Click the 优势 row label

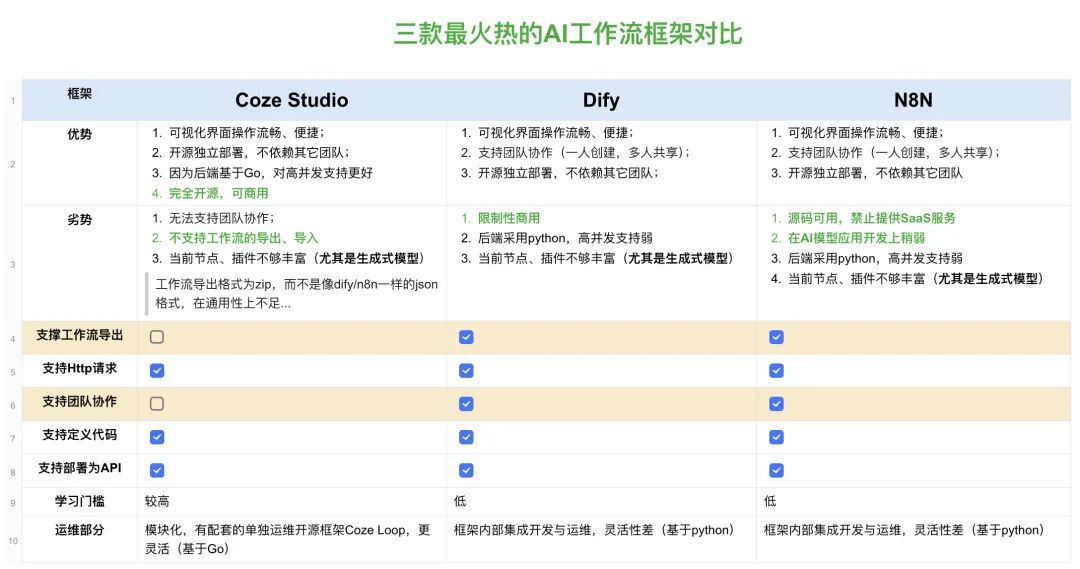pyautogui.click(x=79, y=134)
